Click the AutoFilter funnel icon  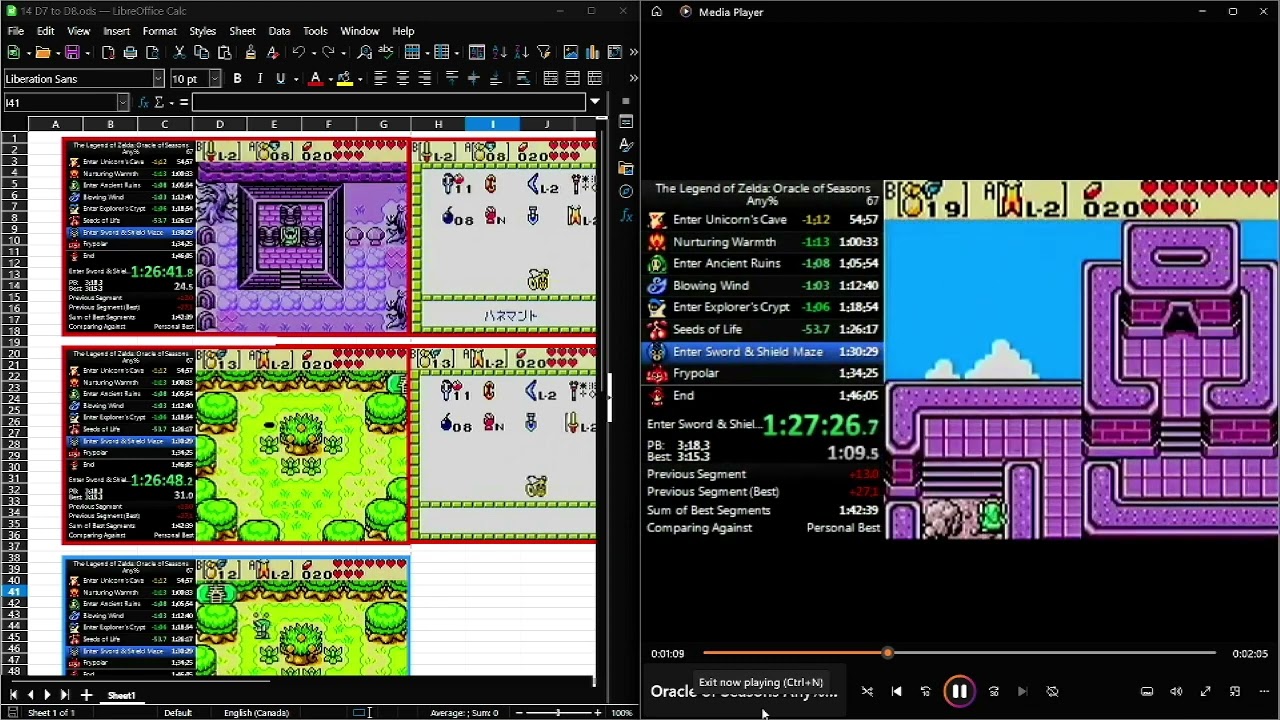coord(544,52)
